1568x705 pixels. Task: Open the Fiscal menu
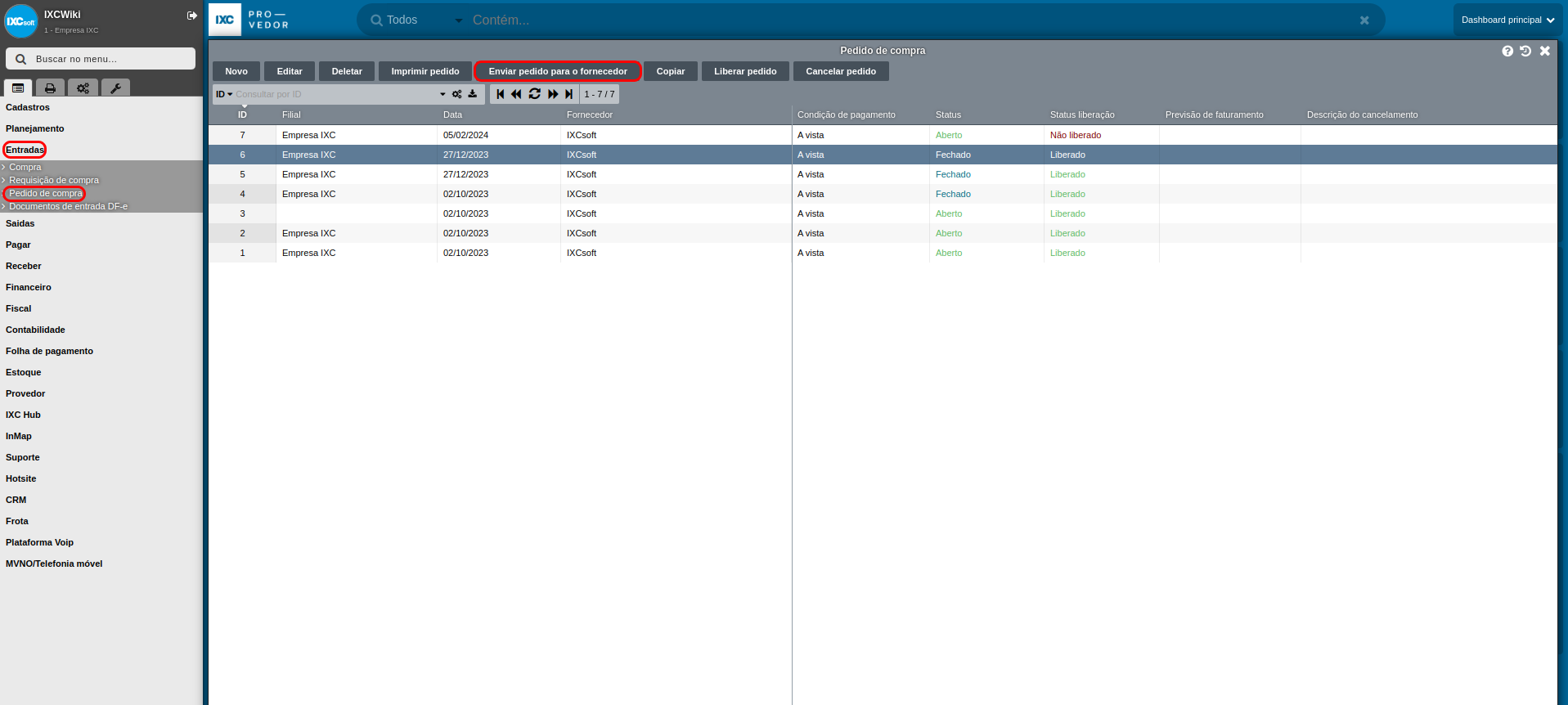[19, 308]
